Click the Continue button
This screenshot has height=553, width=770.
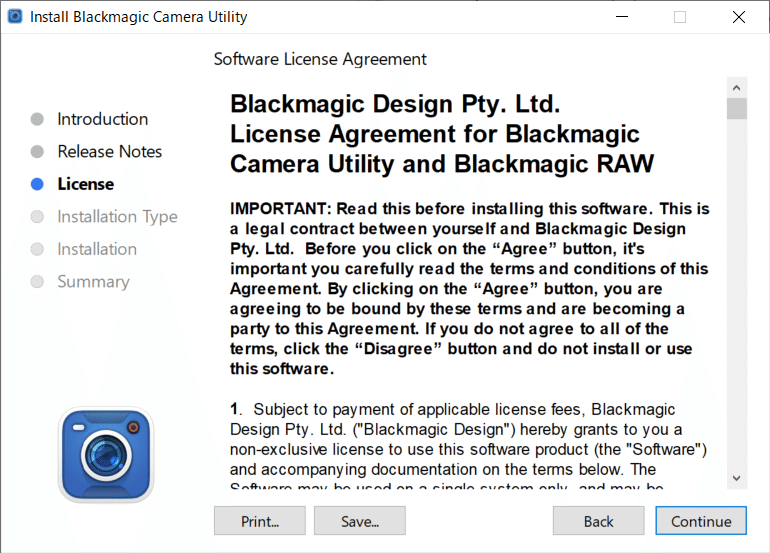click(701, 521)
